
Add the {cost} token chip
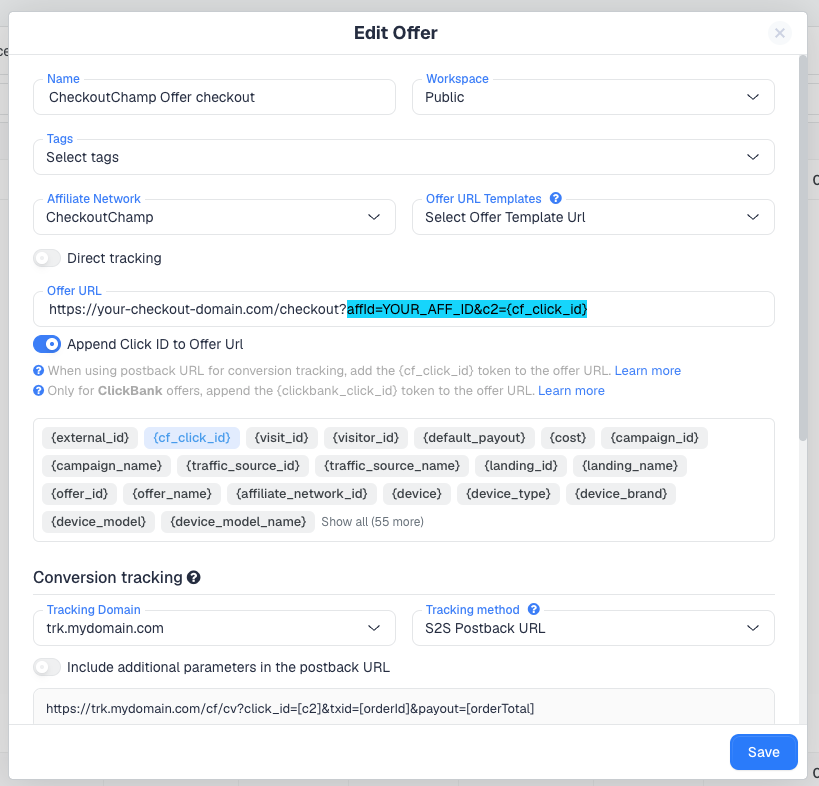[x=568, y=438]
